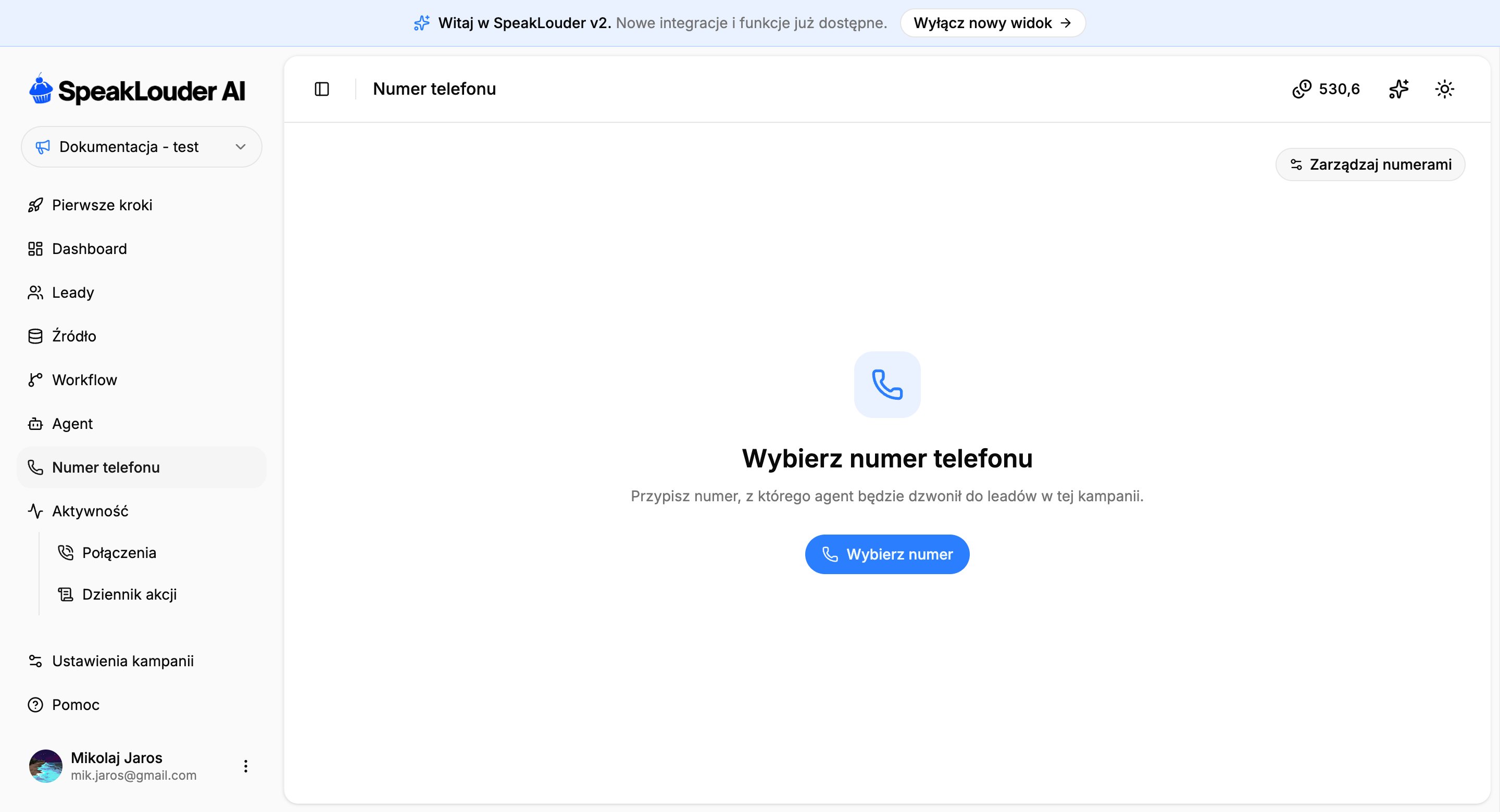Click the Wybierz numer telefonu heading
The height and width of the screenshot is (812, 1500).
(887, 458)
